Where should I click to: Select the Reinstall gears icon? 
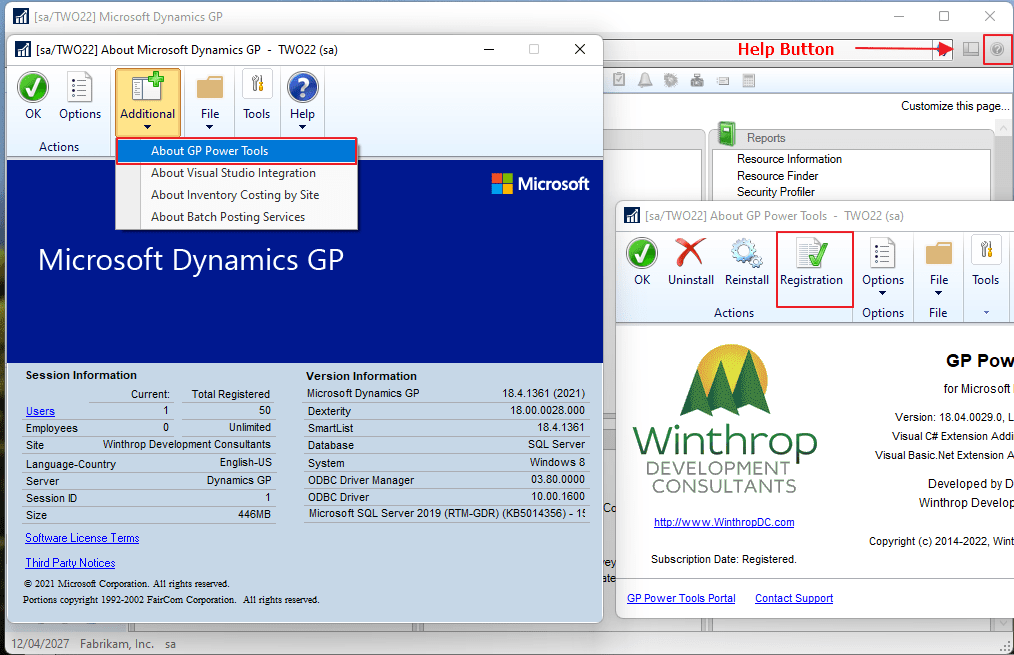[746, 262]
